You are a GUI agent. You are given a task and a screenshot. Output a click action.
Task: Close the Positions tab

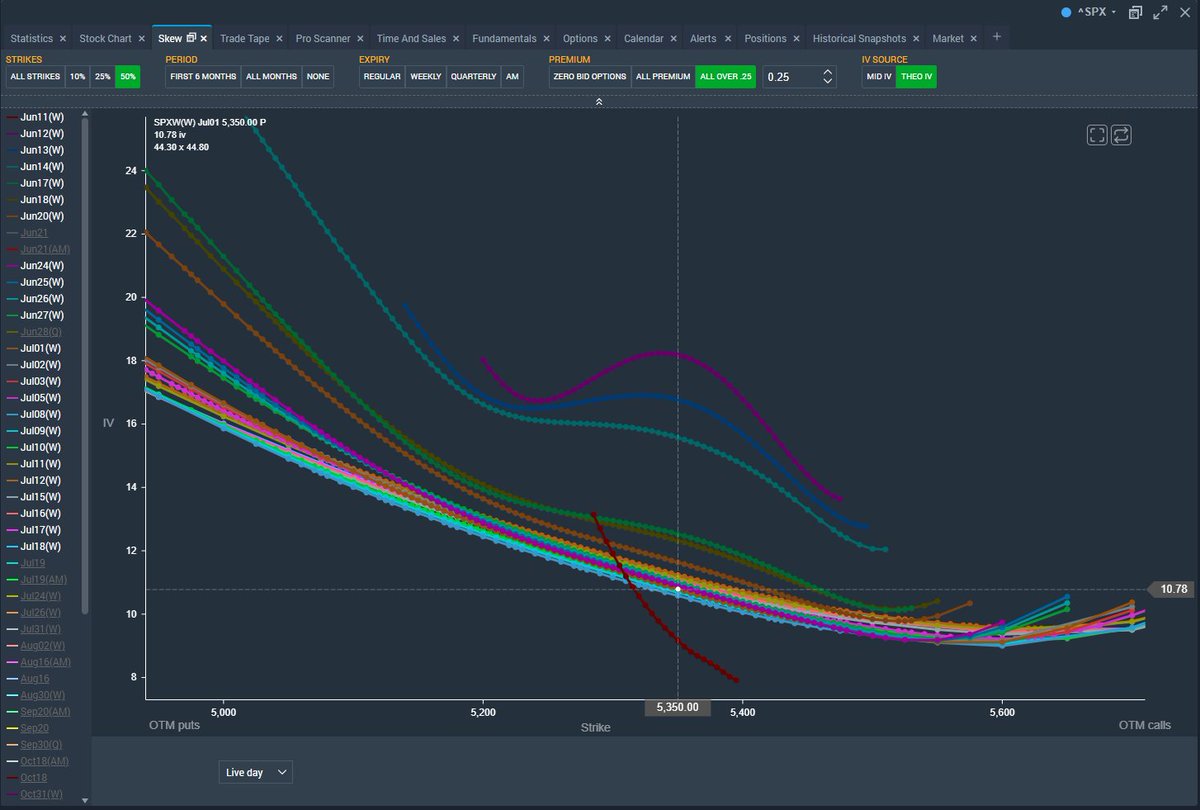(x=796, y=39)
